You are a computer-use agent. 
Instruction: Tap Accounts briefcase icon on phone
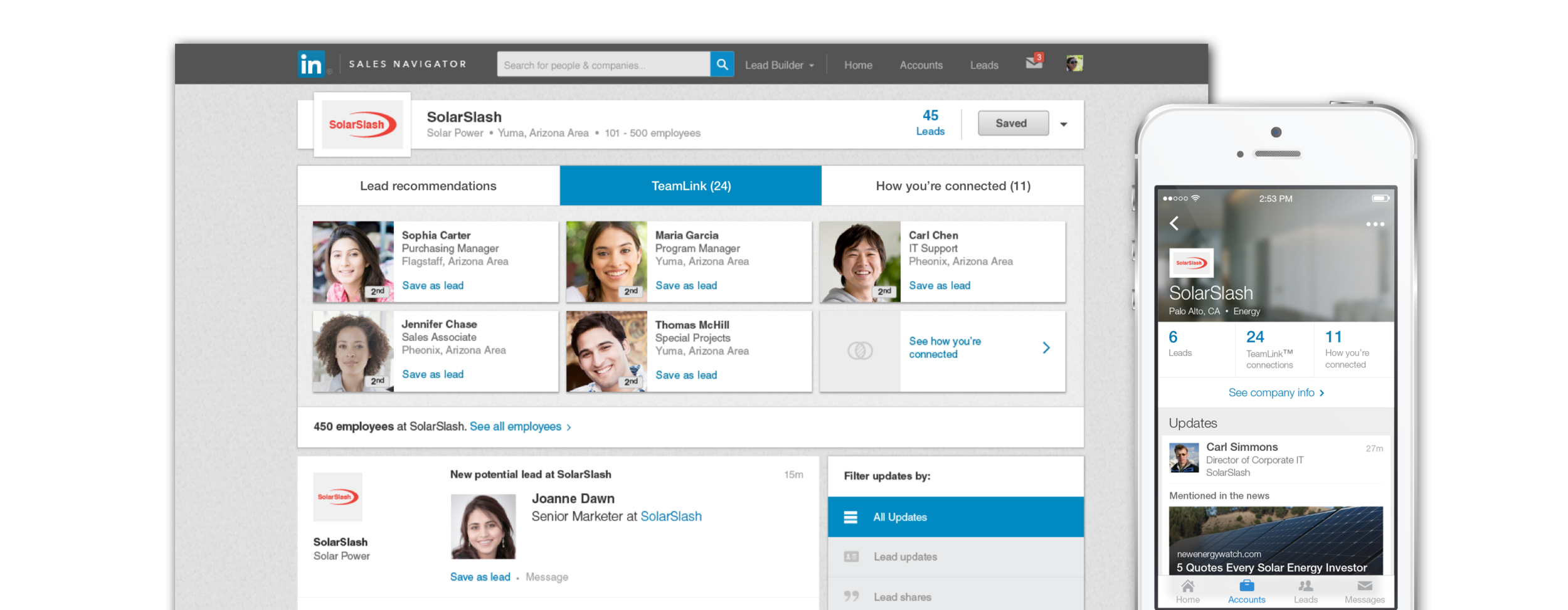[x=1247, y=586]
